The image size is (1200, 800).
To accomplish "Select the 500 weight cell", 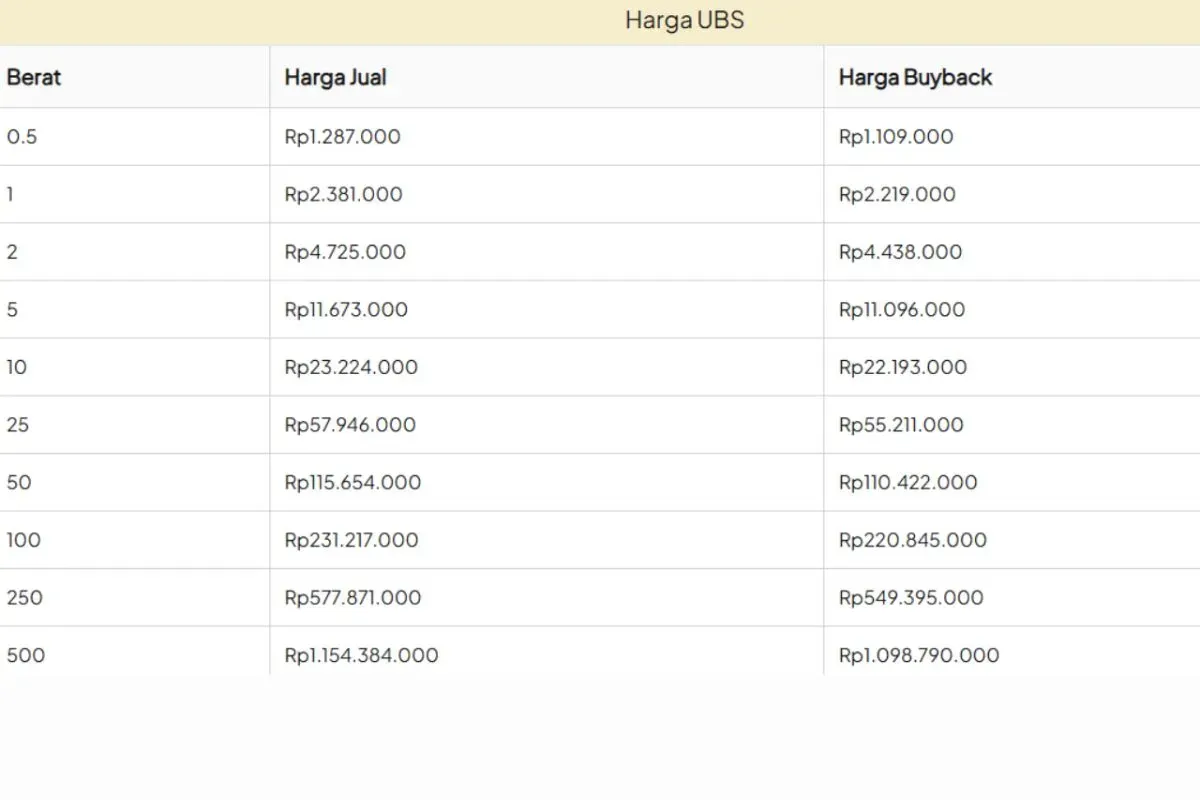I will [x=25, y=656].
